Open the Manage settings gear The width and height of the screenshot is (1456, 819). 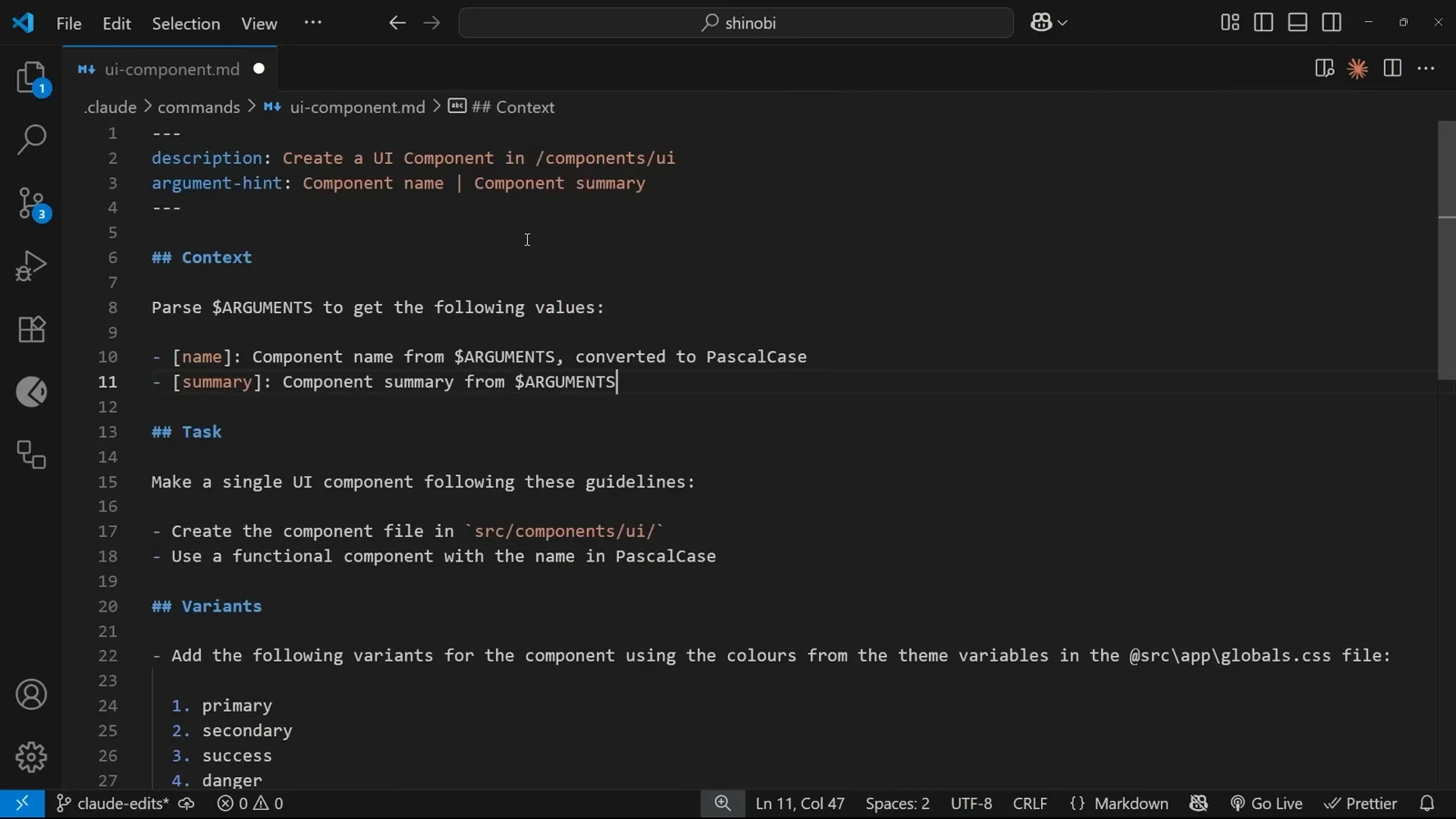32,757
